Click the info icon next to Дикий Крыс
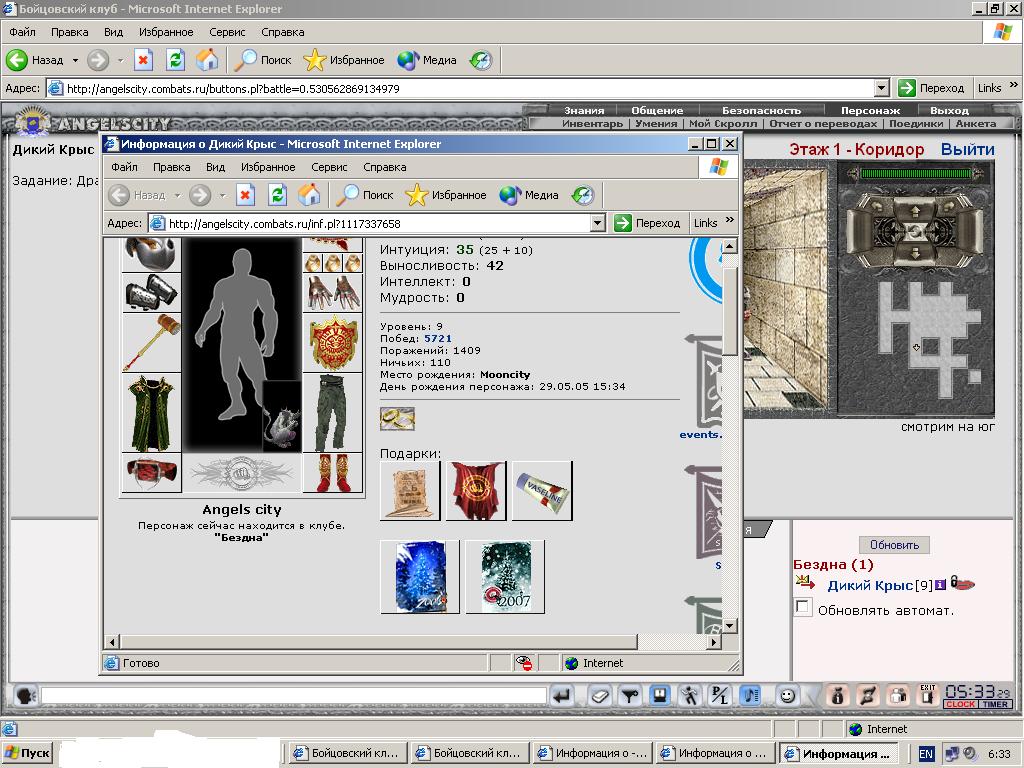This screenshot has height=768, width=1024. [x=940, y=585]
